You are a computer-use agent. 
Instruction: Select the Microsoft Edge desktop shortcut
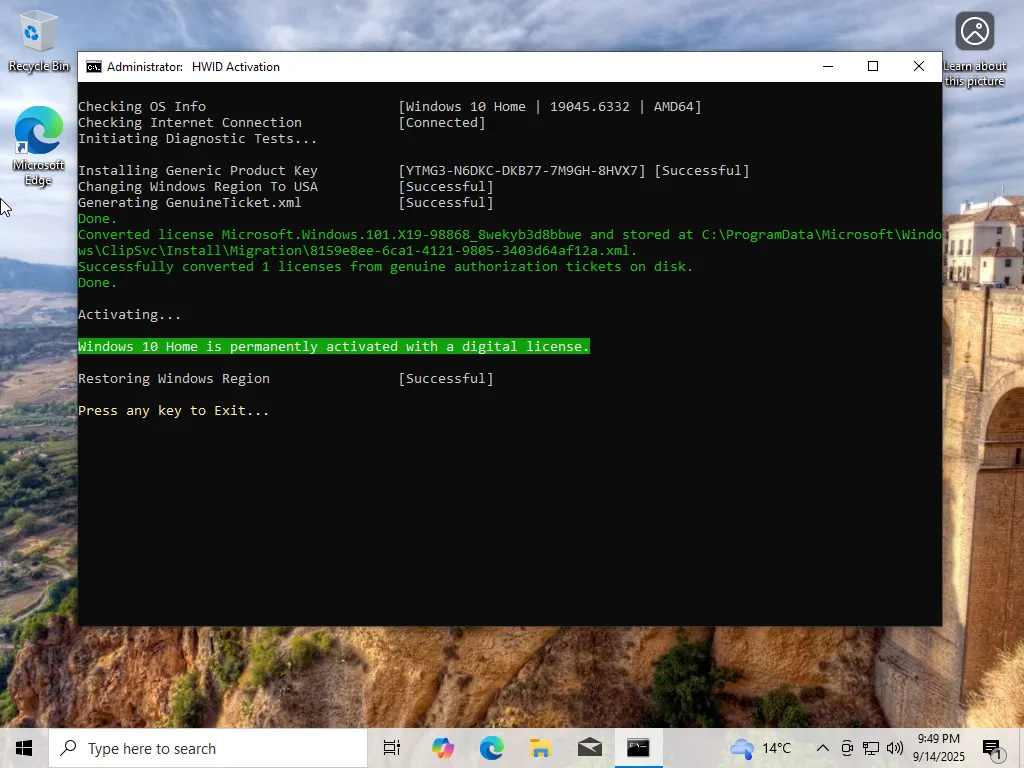click(38, 146)
